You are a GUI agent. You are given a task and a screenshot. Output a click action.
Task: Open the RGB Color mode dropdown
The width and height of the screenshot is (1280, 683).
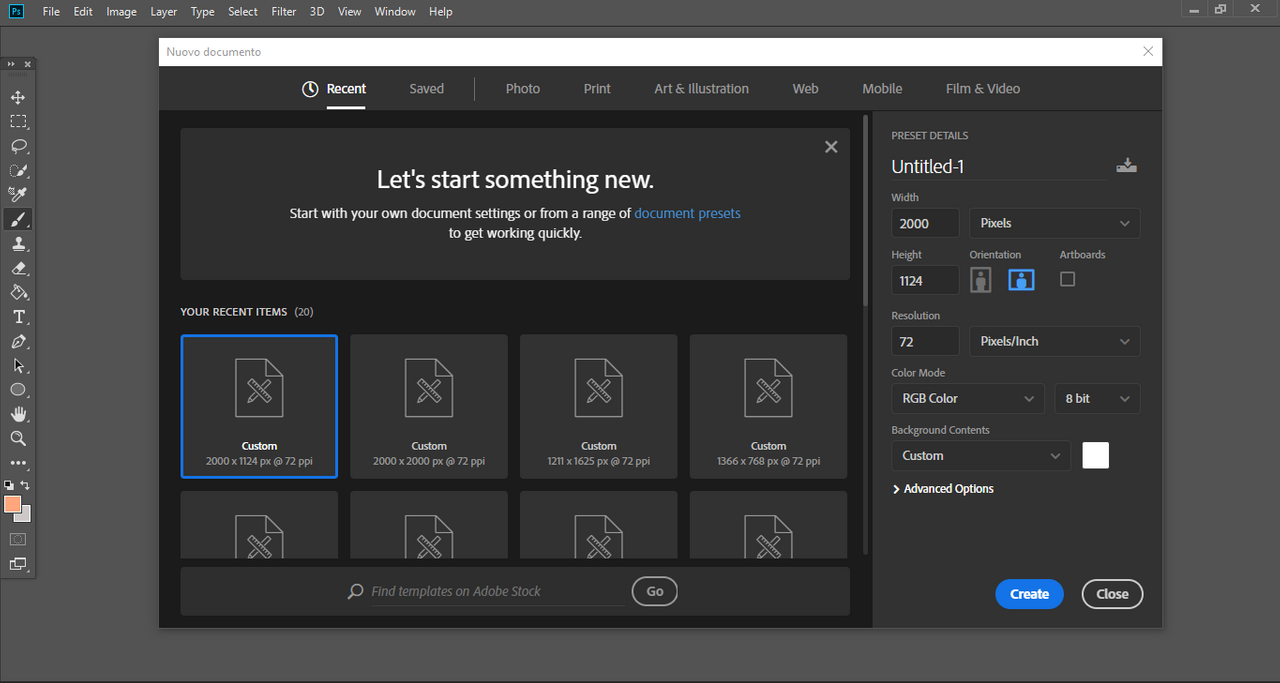[x=968, y=398]
